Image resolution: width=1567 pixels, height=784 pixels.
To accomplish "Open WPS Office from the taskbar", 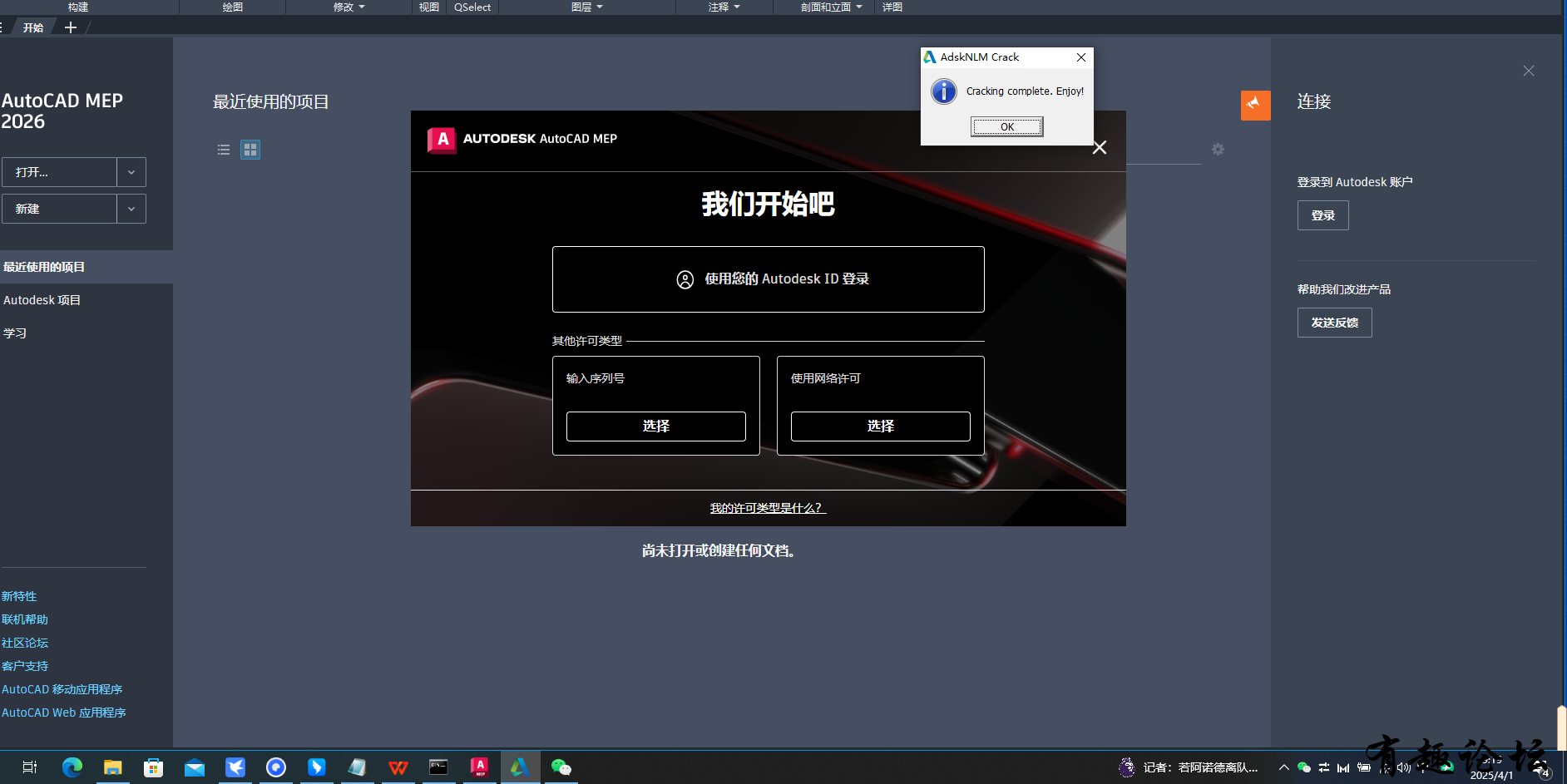I will click(398, 767).
